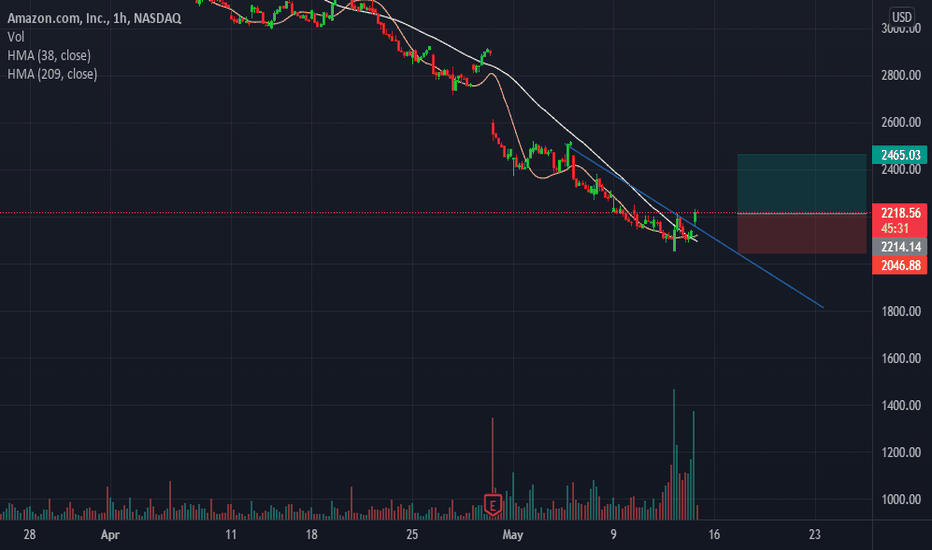Click the 23 date label on time axis
Viewport: 932px width, 550px height.
[814, 535]
